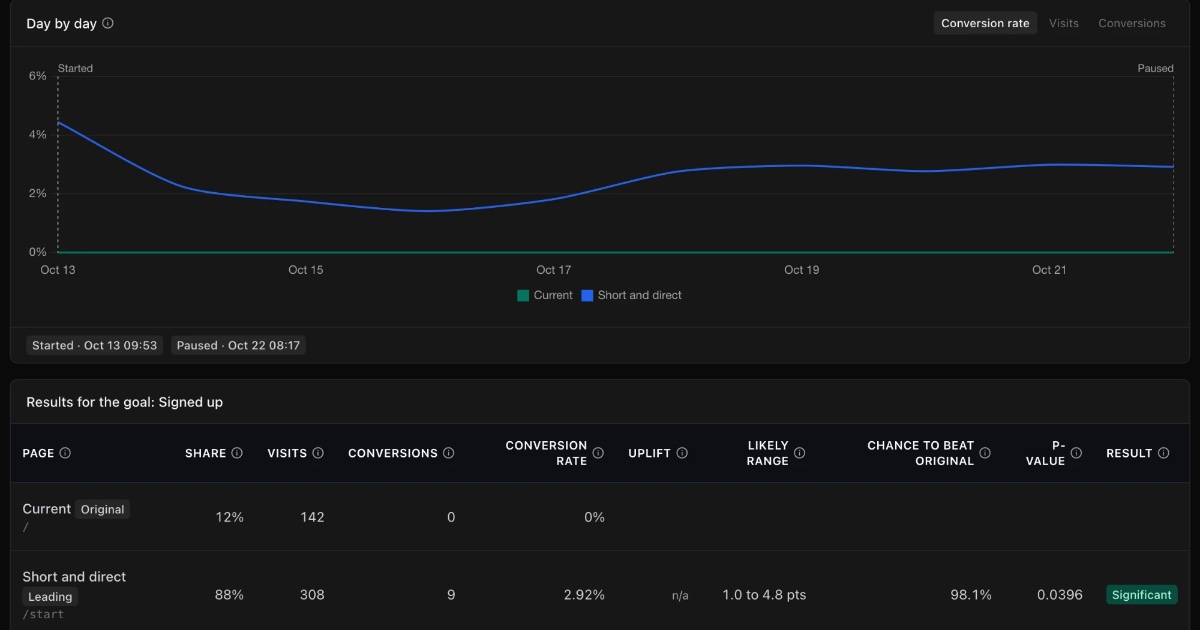Click the 142 visits cell
Image resolution: width=1200 pixels, height=630 pixels.
click(312, 517)
